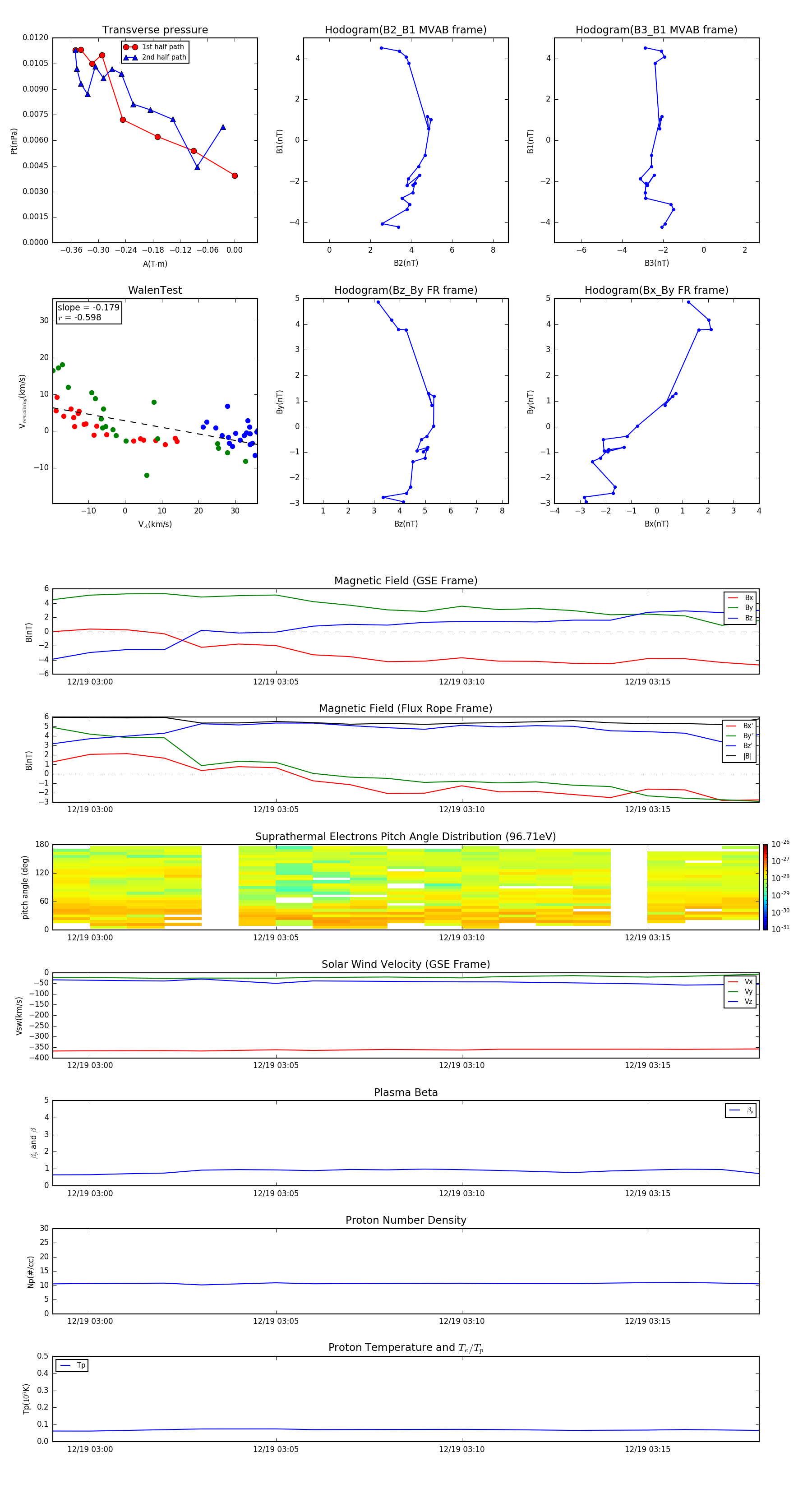Click the red Vx line in solar wind plot

tap(406, 1050)
